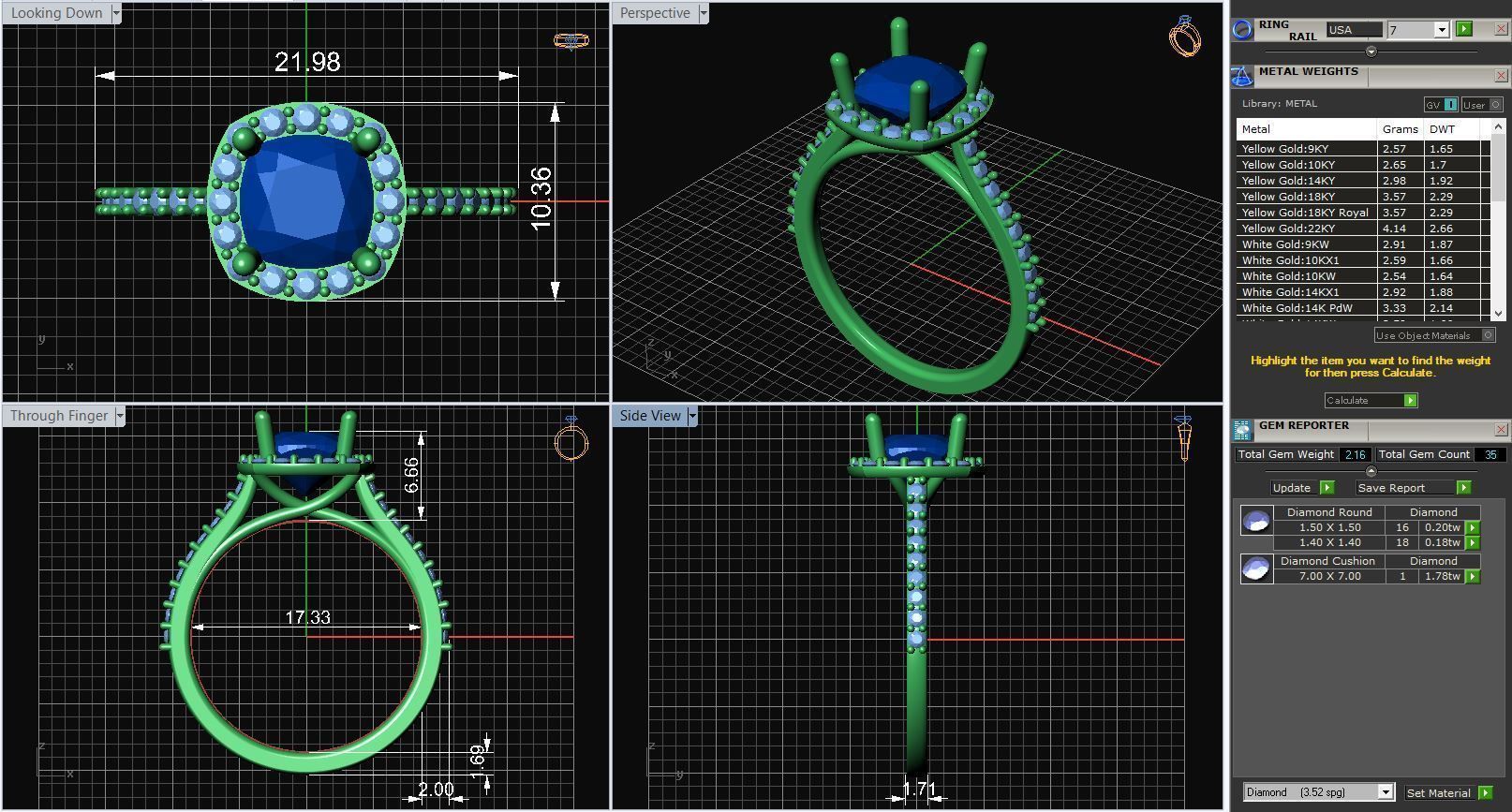
Task: Click the USA ring standard field
Action: point(1354,30)
